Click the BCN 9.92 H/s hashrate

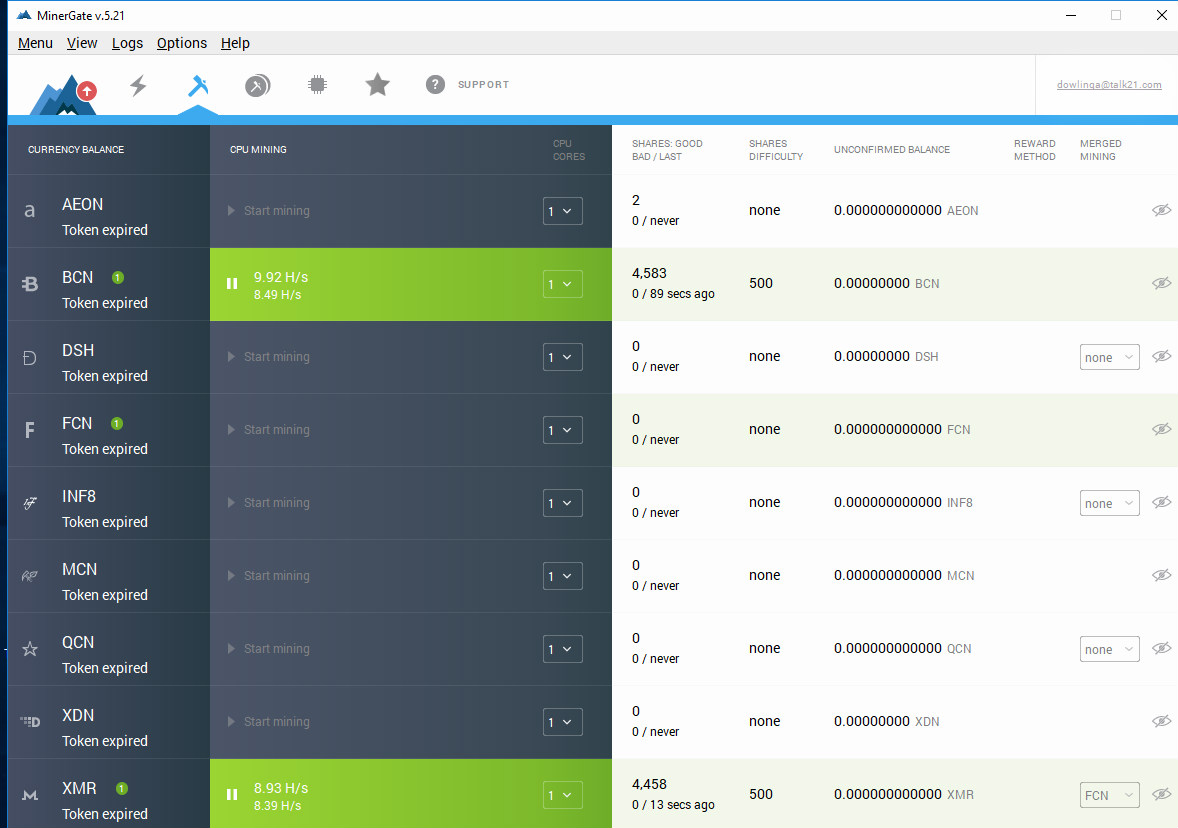click(281, 277)
